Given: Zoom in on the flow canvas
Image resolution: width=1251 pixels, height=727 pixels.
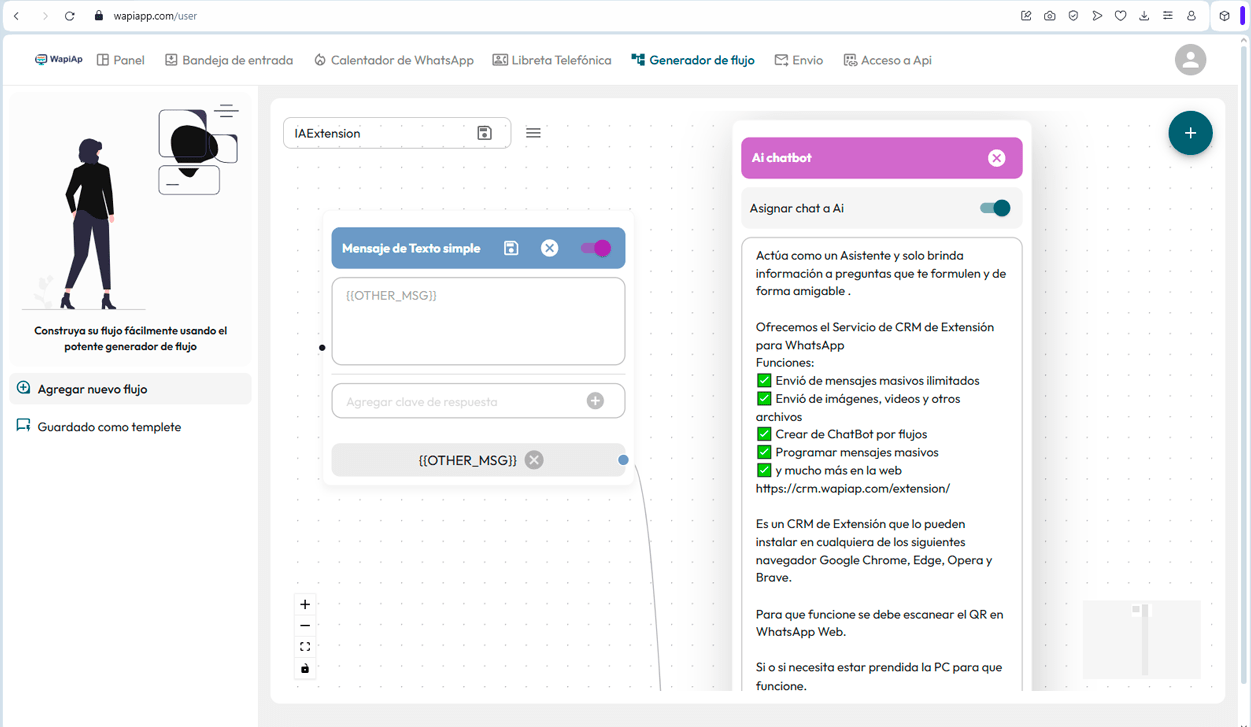Looking at the screenshot, I should tap(305, 604).
